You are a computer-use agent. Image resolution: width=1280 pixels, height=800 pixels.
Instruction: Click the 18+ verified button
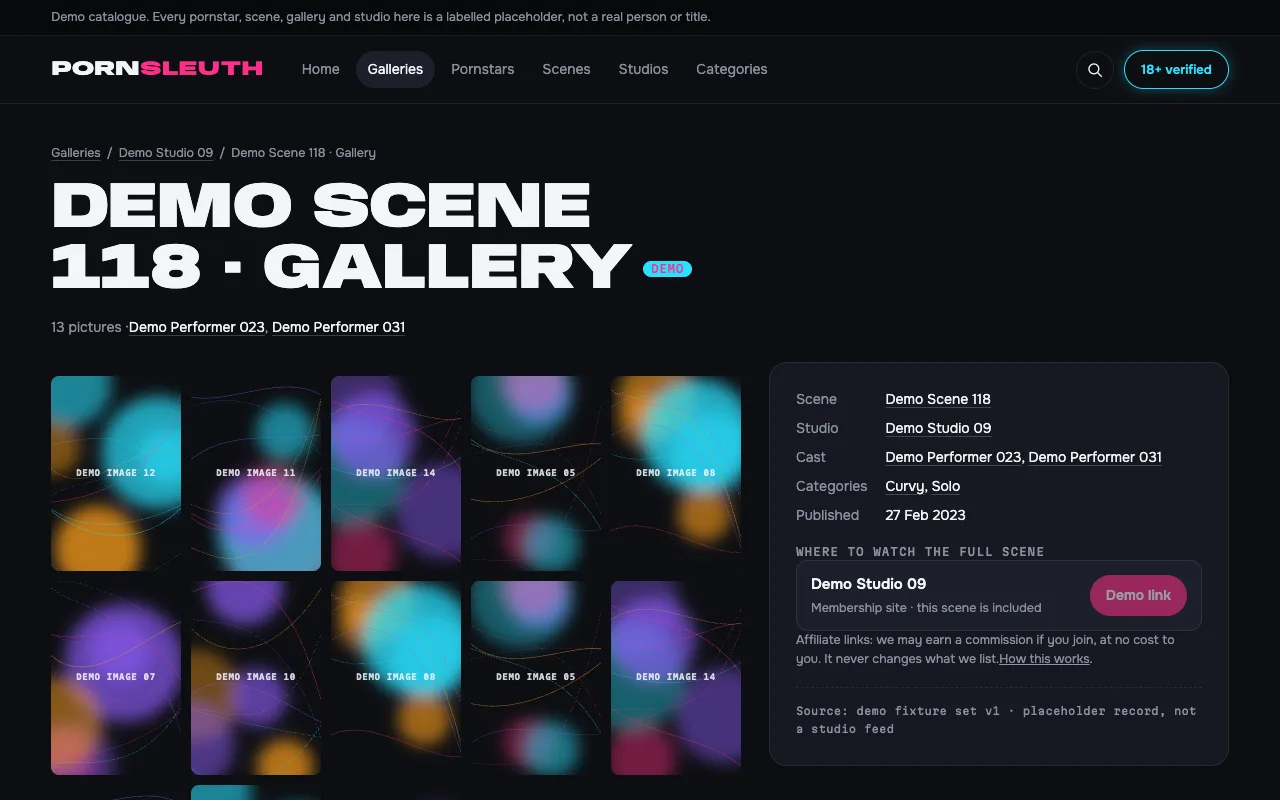tap(1176, 70)
